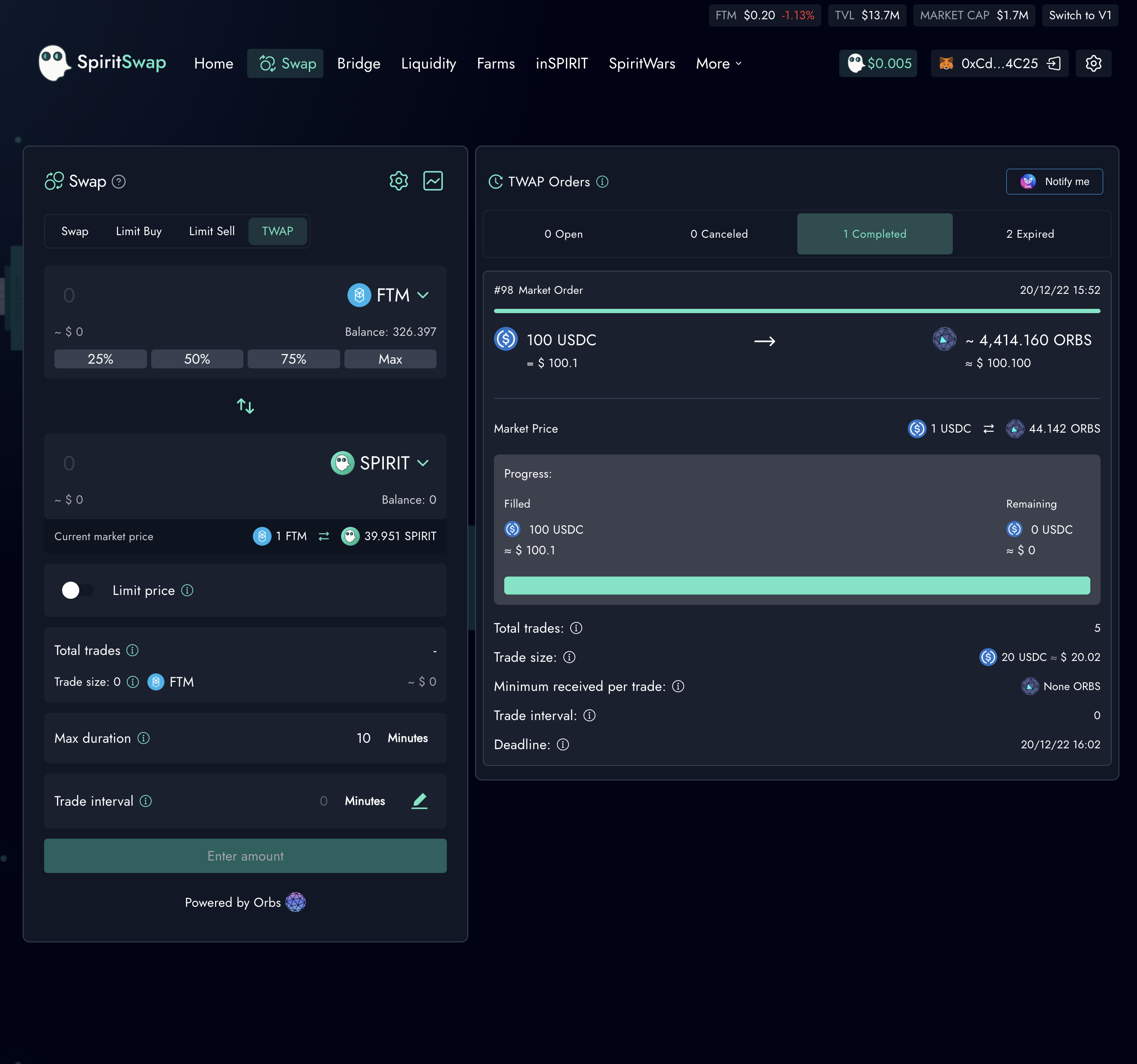Change the Max duration Minutes unit
The width and height of the screenshot is (1137, 1064).
coord(407,738)
